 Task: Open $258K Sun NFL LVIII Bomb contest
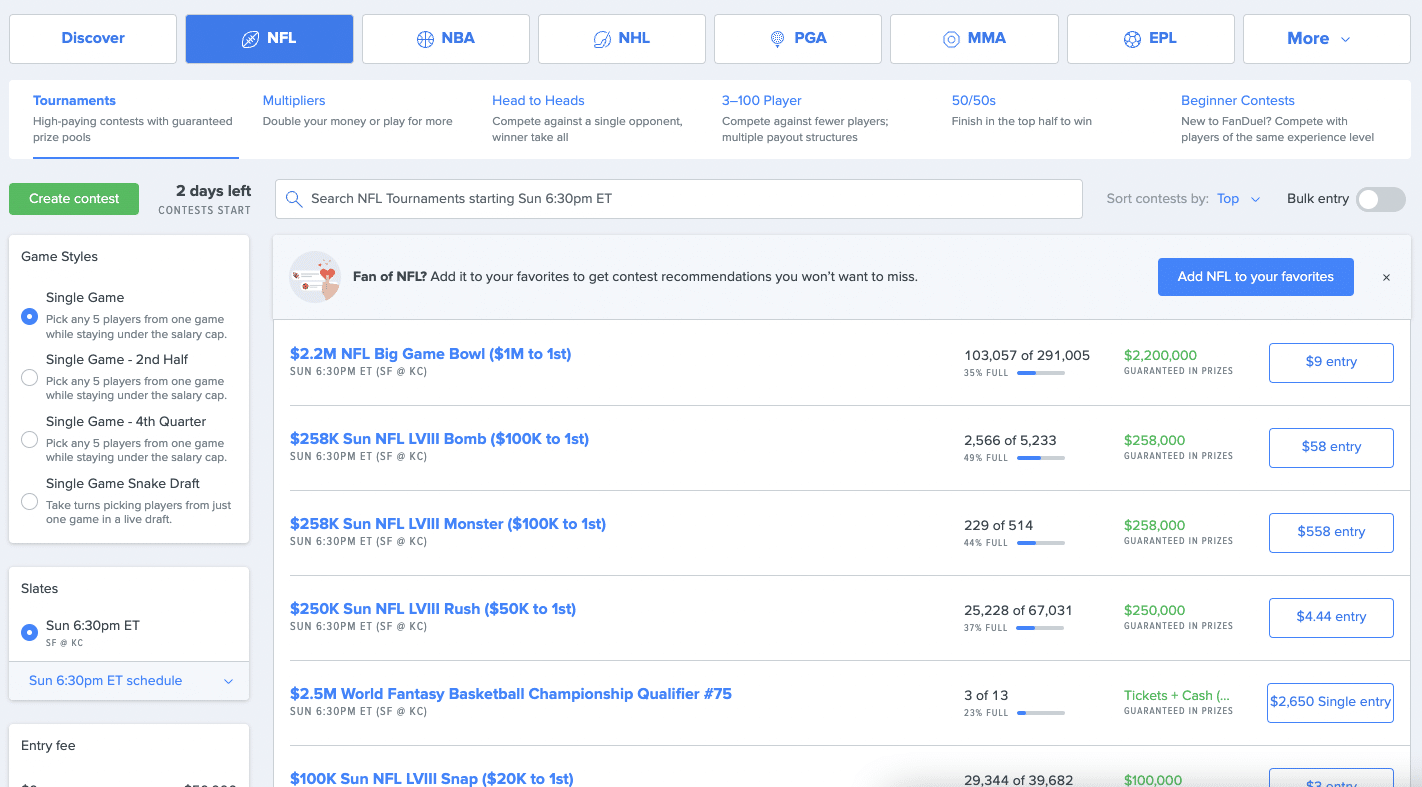(x=439, y=439)
